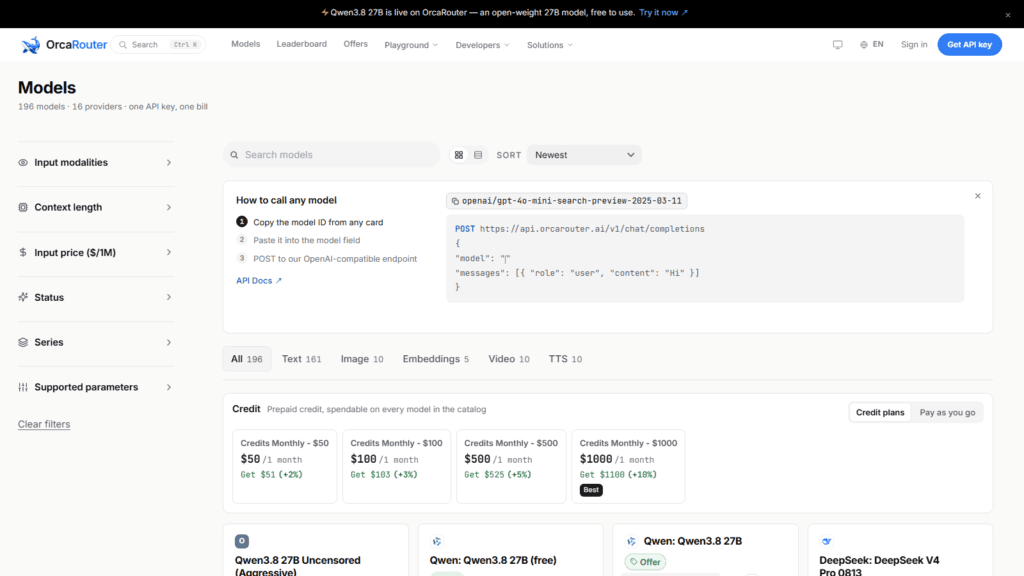Click step 3 POST to OpenAI-compatible endpoint

[x=327, y=259]
